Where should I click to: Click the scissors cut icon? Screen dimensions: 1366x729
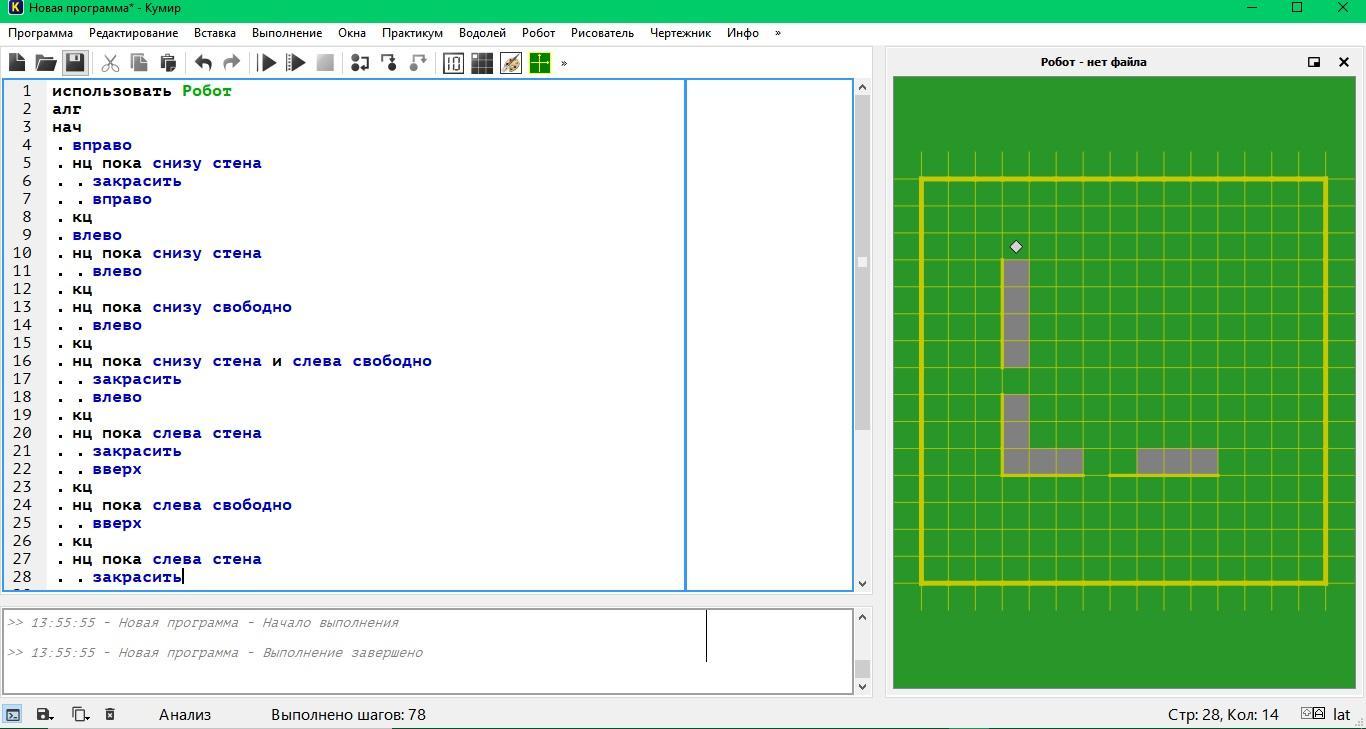(x=110, y=63)
